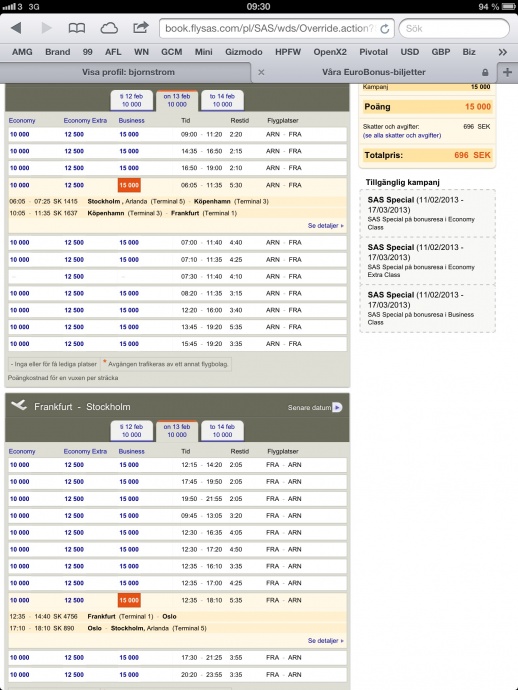Screen dimensions: 518x690
Task: Open se alla skatter och avgifter link
Action: pos(402,136)
